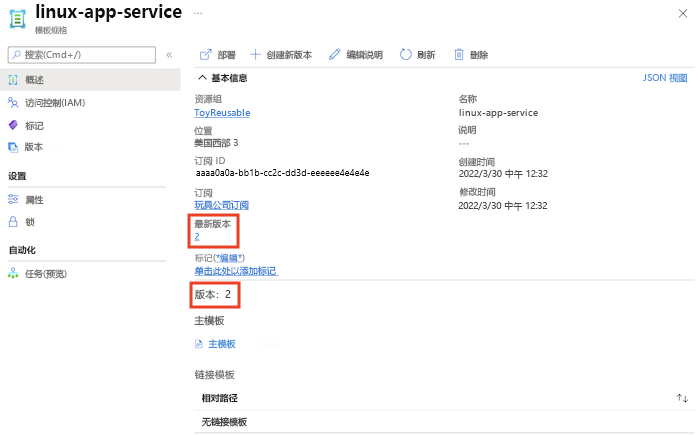Click the search box 搜索(Cmd+/)
This screenshot has width=700, height=435.
(82, 55)
